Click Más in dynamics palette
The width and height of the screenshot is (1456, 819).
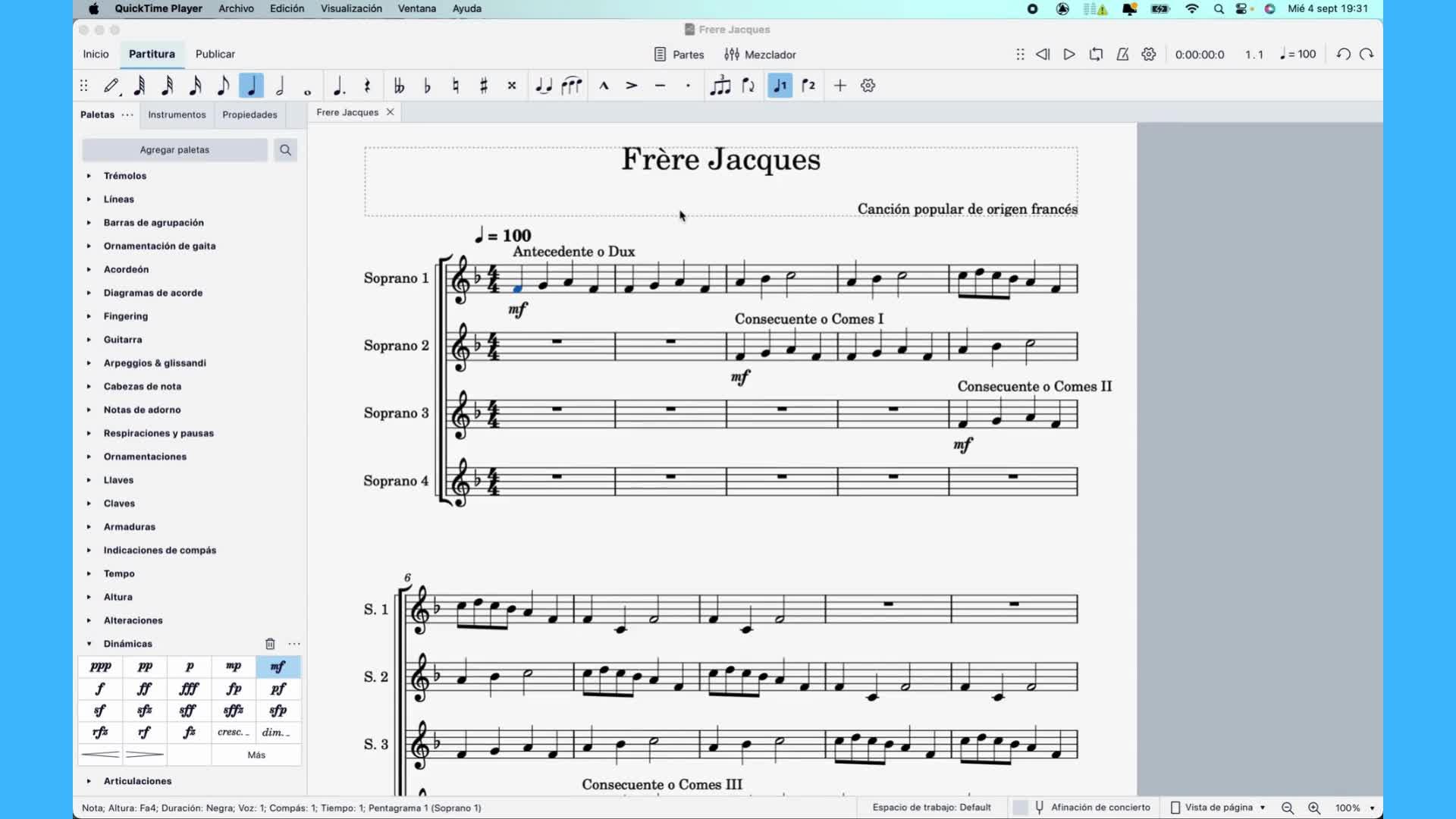coord(256,755)
